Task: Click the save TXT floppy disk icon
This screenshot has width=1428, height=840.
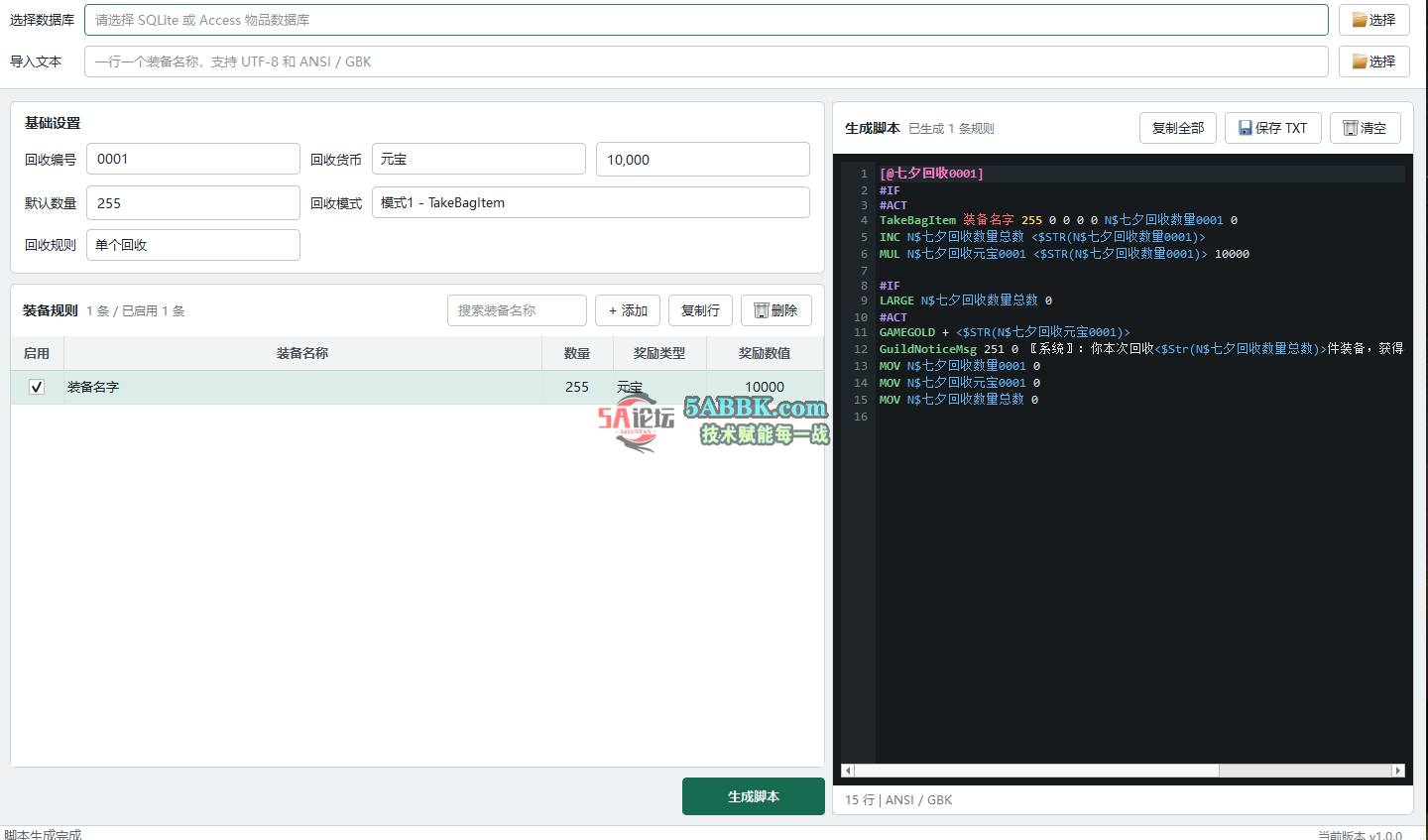Action: (x=1246, y=128)
